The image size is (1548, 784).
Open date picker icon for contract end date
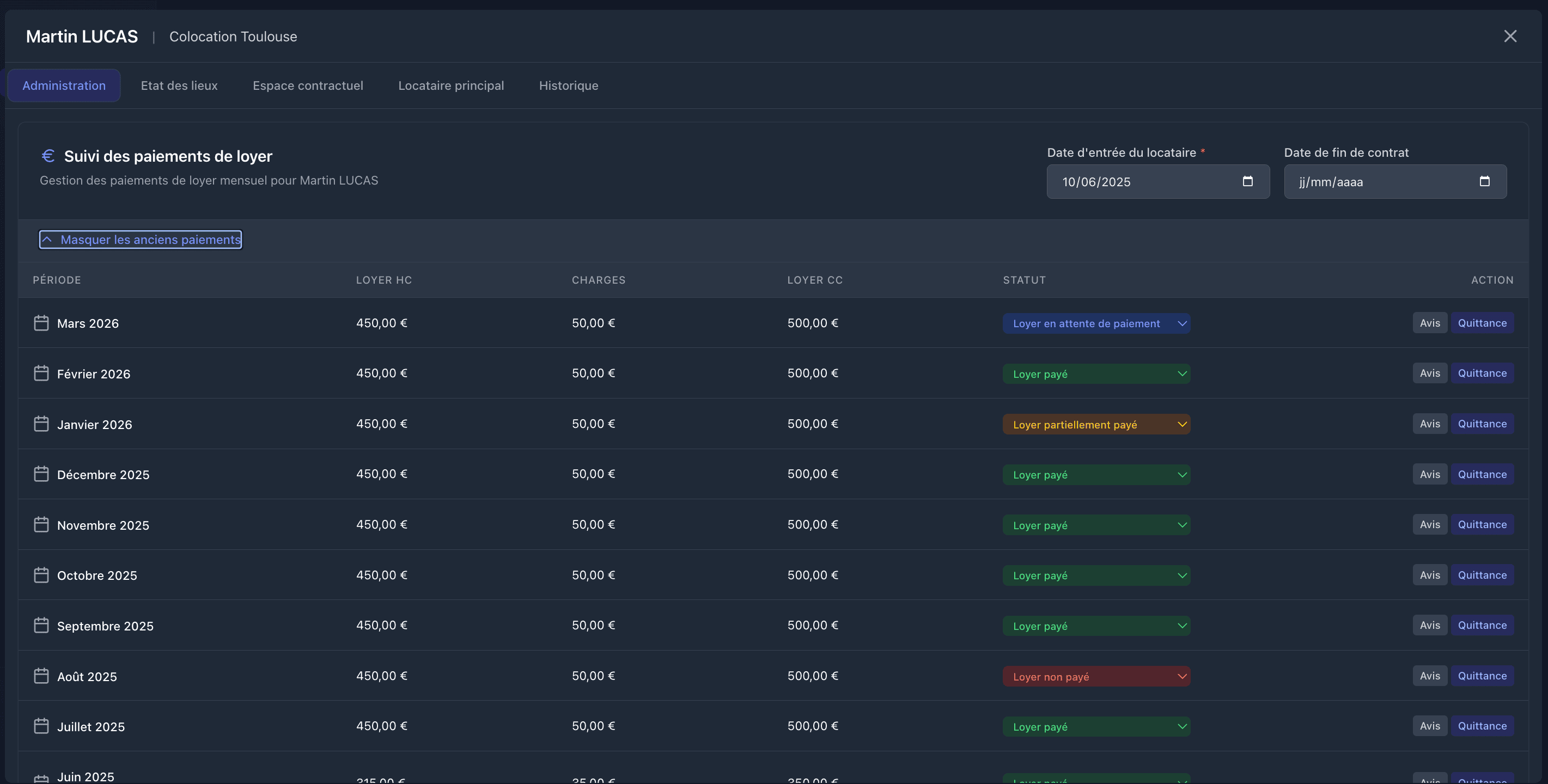coord(1484,181)
